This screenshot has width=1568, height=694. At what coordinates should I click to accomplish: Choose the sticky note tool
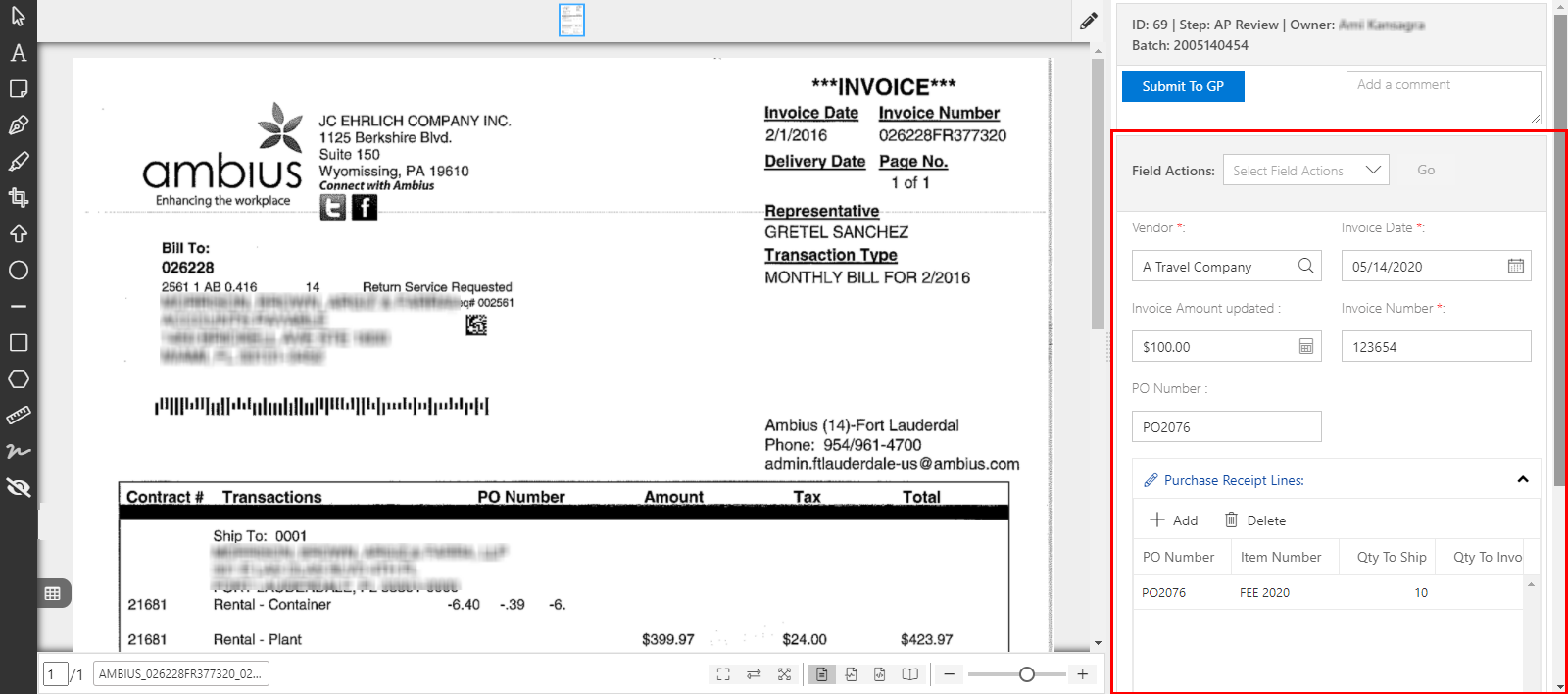point(19,89)
